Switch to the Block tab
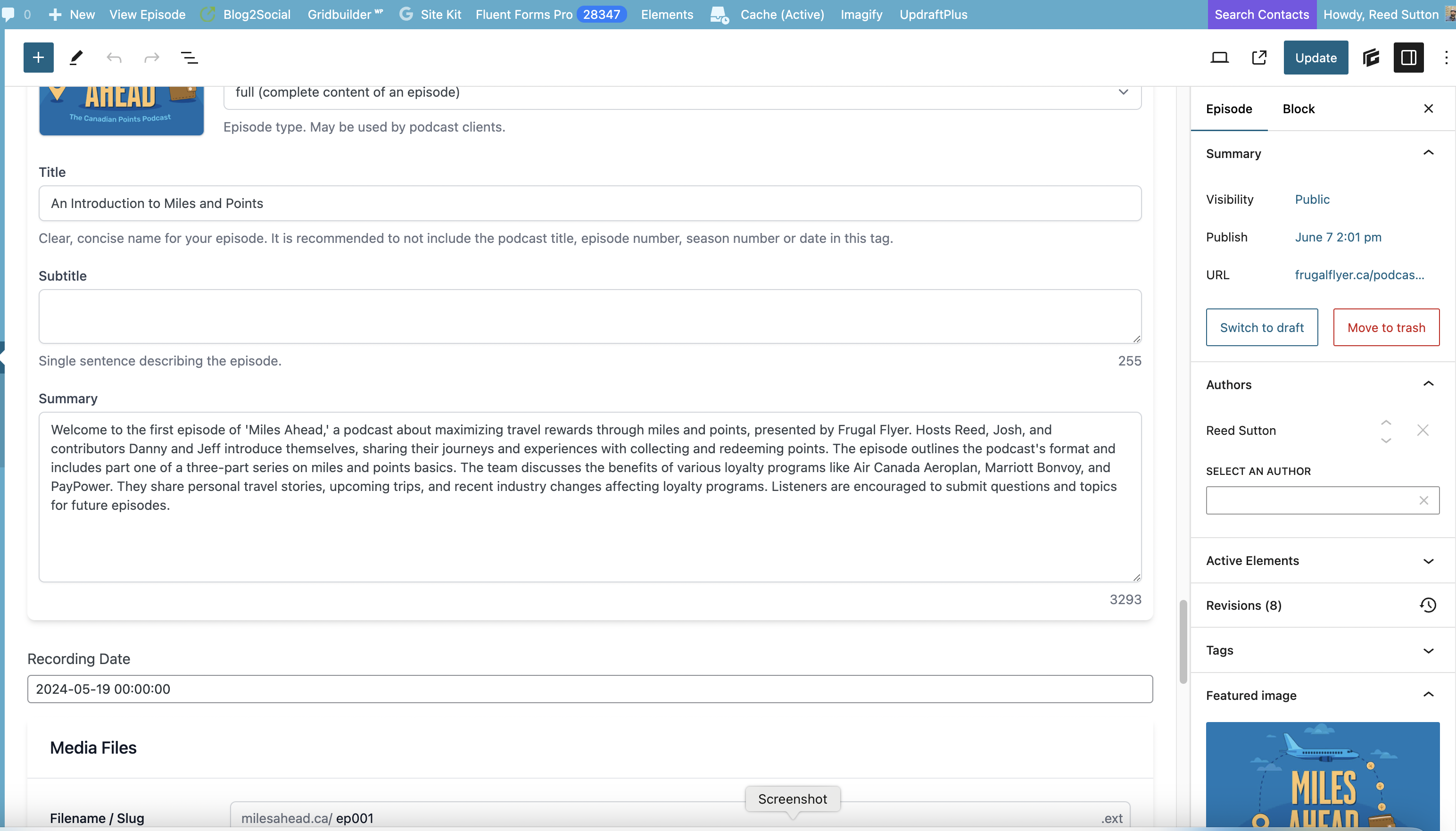Screen dimensions: 1456x831 click(x=1299, y=109)
